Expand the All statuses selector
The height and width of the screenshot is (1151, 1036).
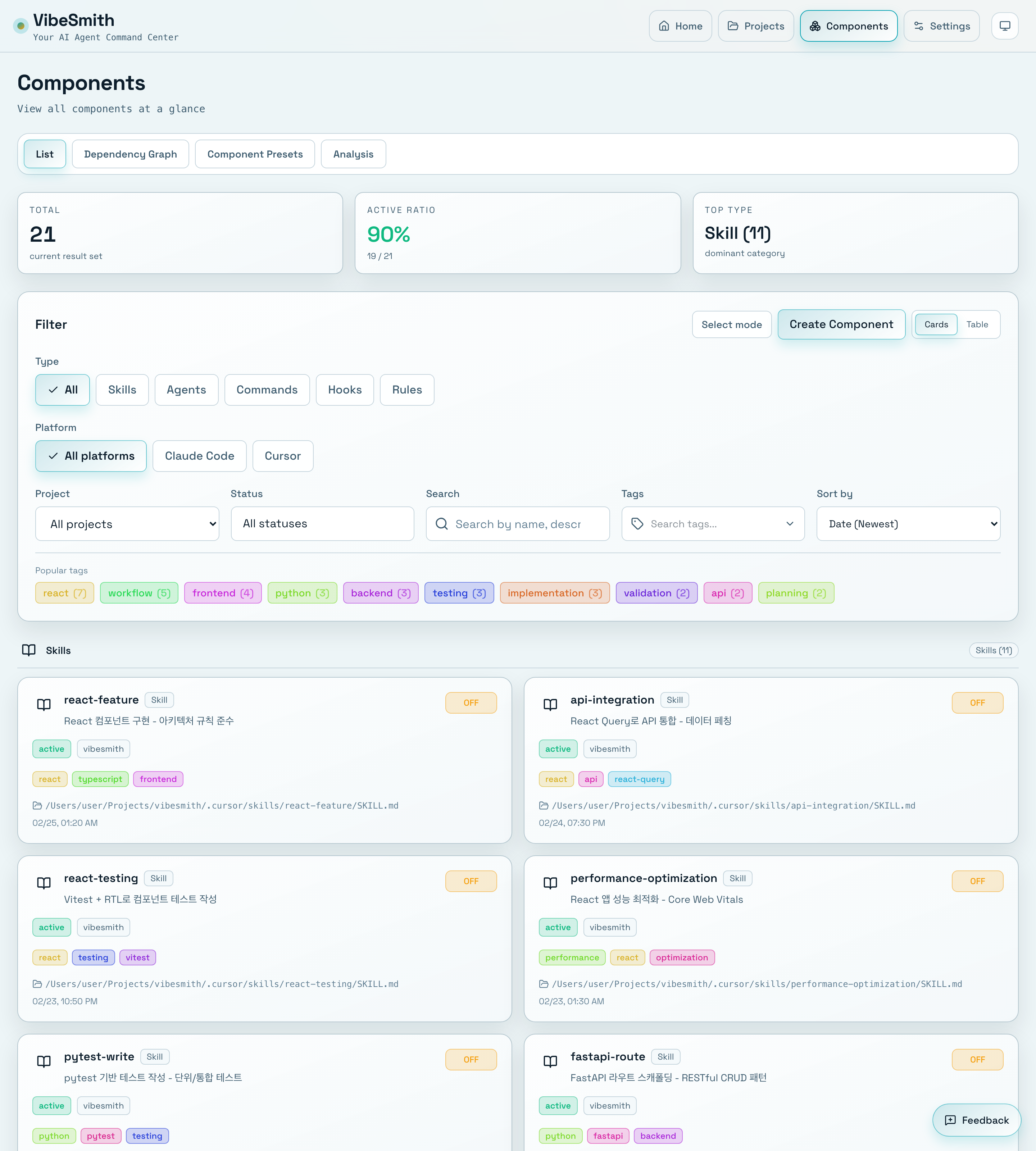pos(322,524)
